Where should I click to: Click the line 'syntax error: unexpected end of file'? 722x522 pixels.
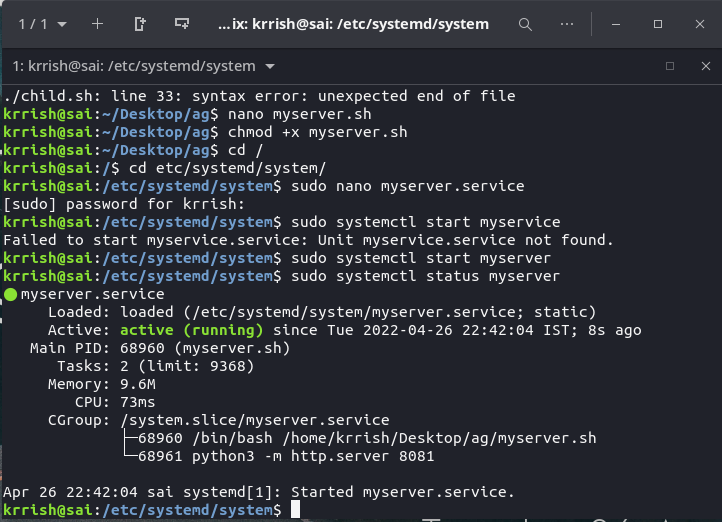[x=354, y=96]
